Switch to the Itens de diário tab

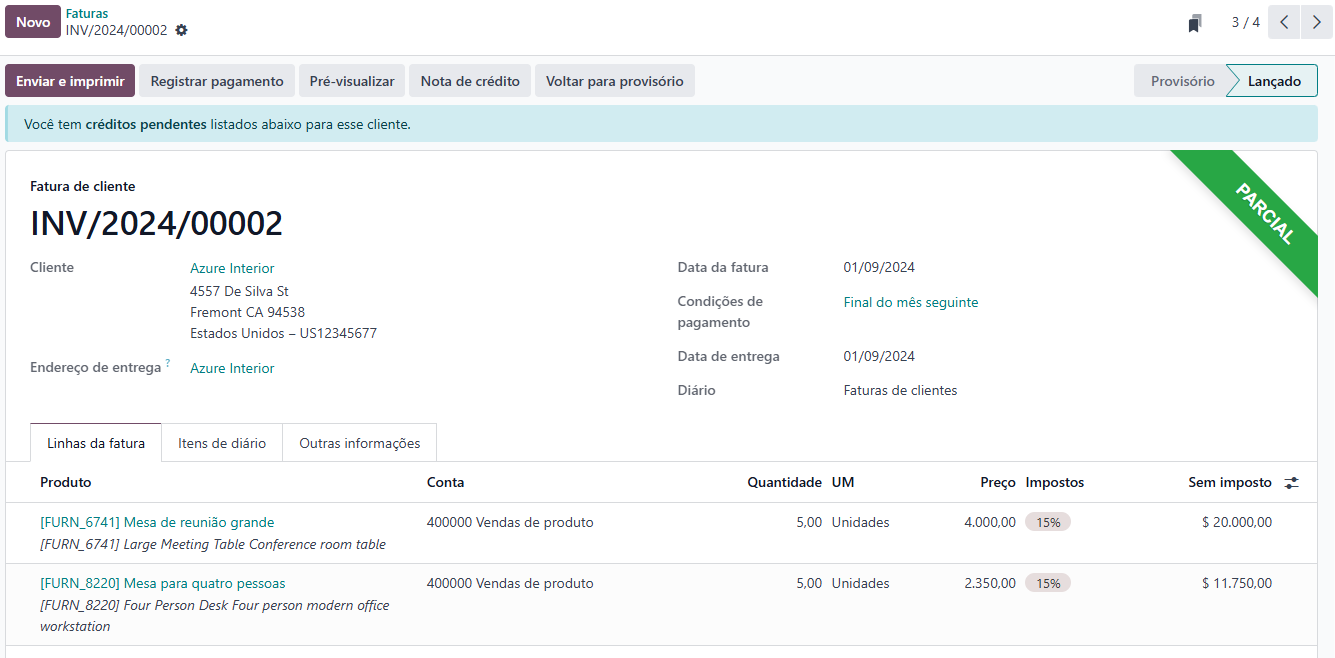coord(222,443)
